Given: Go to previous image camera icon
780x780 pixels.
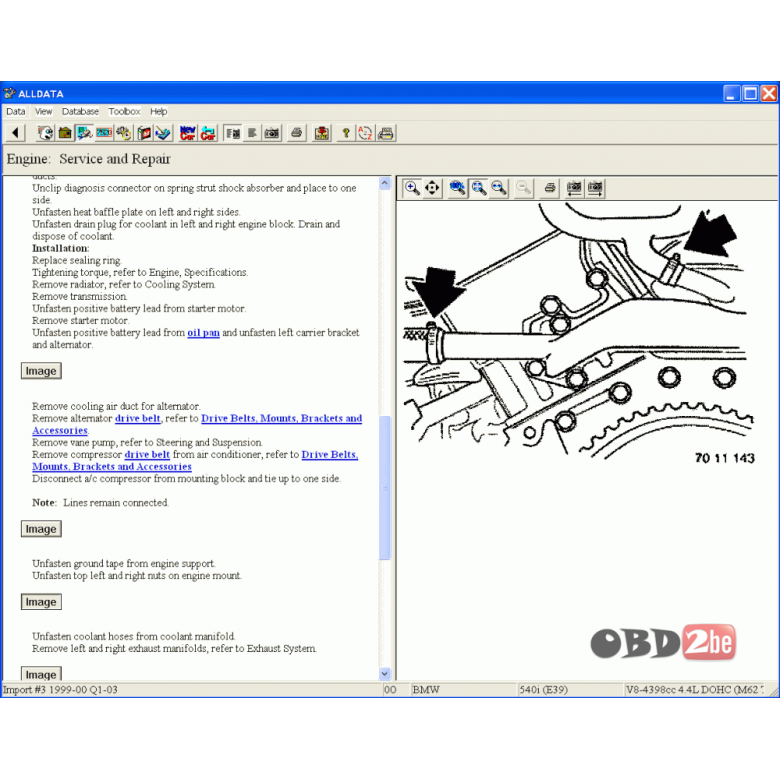Looking at the screenshot, I should [x=575, y=188].
